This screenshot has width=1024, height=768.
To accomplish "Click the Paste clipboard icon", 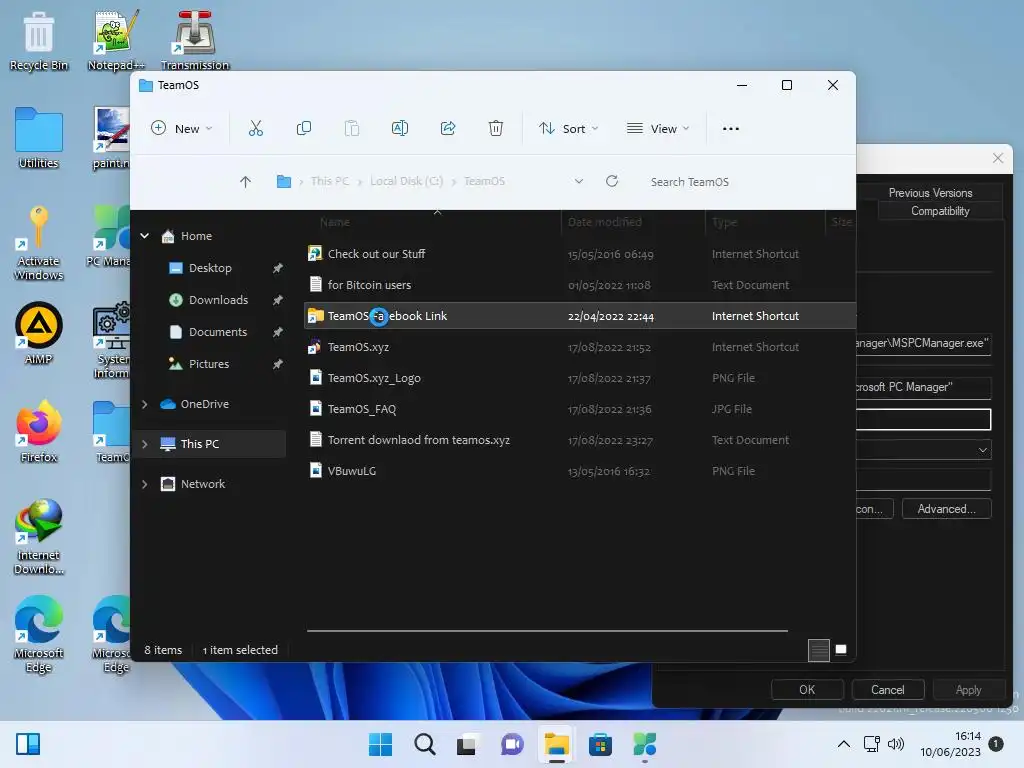I will click(351, 129).
